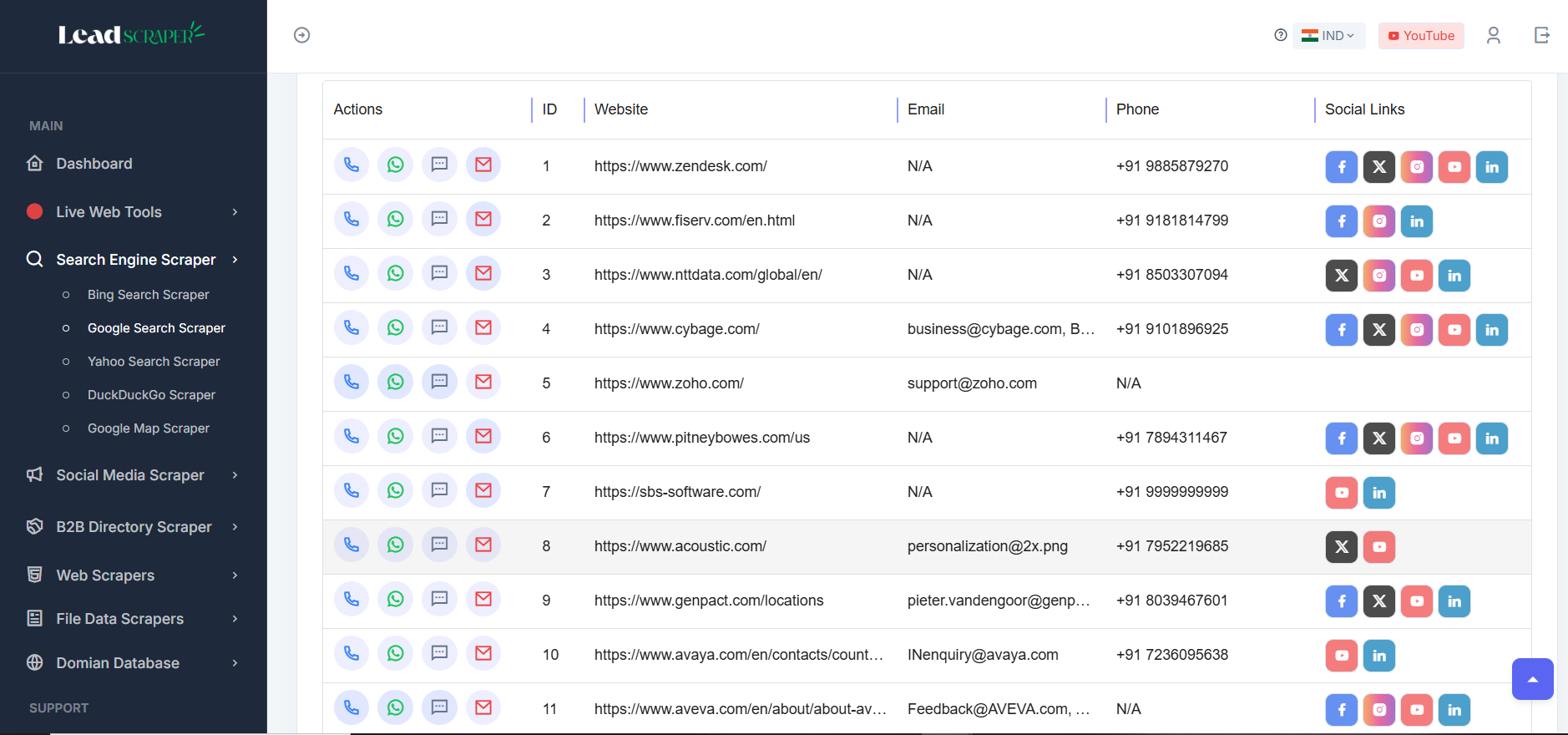
Task: Call the genpact.com lead
Action: [x=352, y=600]
